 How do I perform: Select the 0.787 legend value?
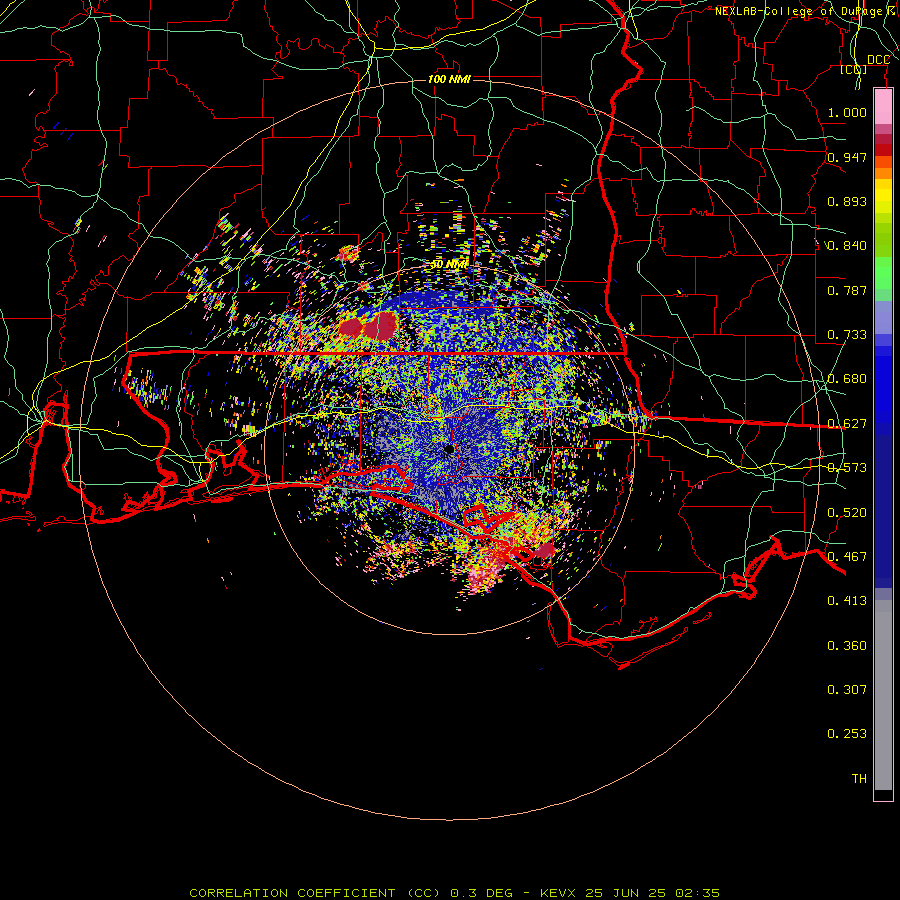click(847, 290)
